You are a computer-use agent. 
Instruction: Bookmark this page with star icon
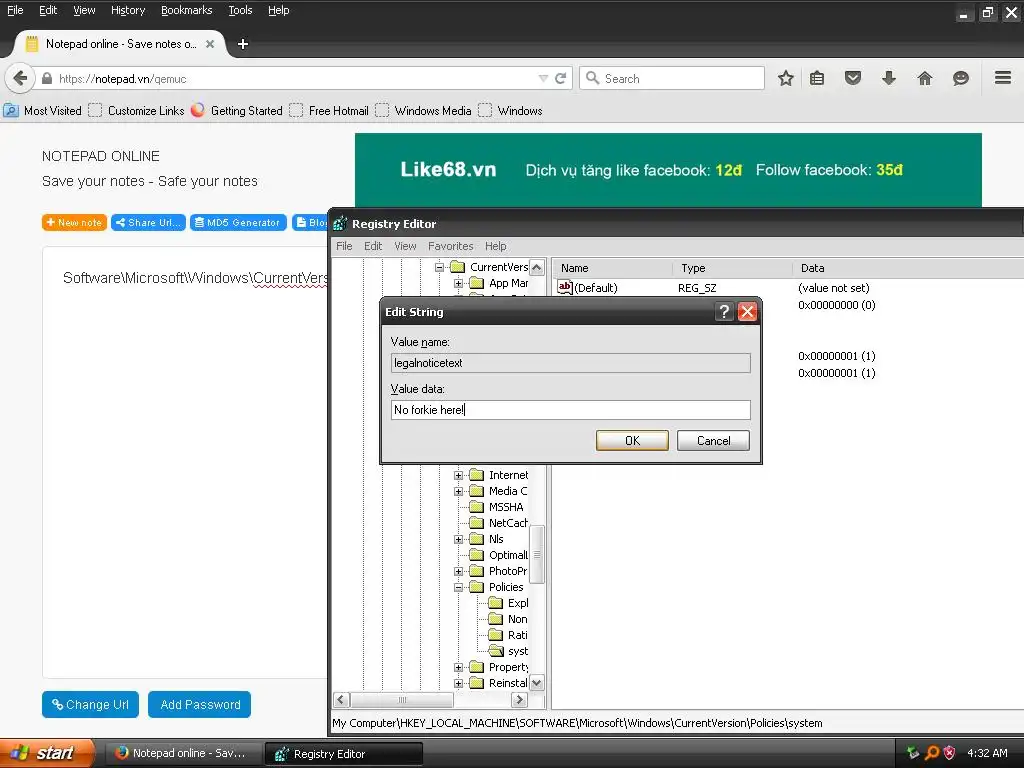[786, 78]
